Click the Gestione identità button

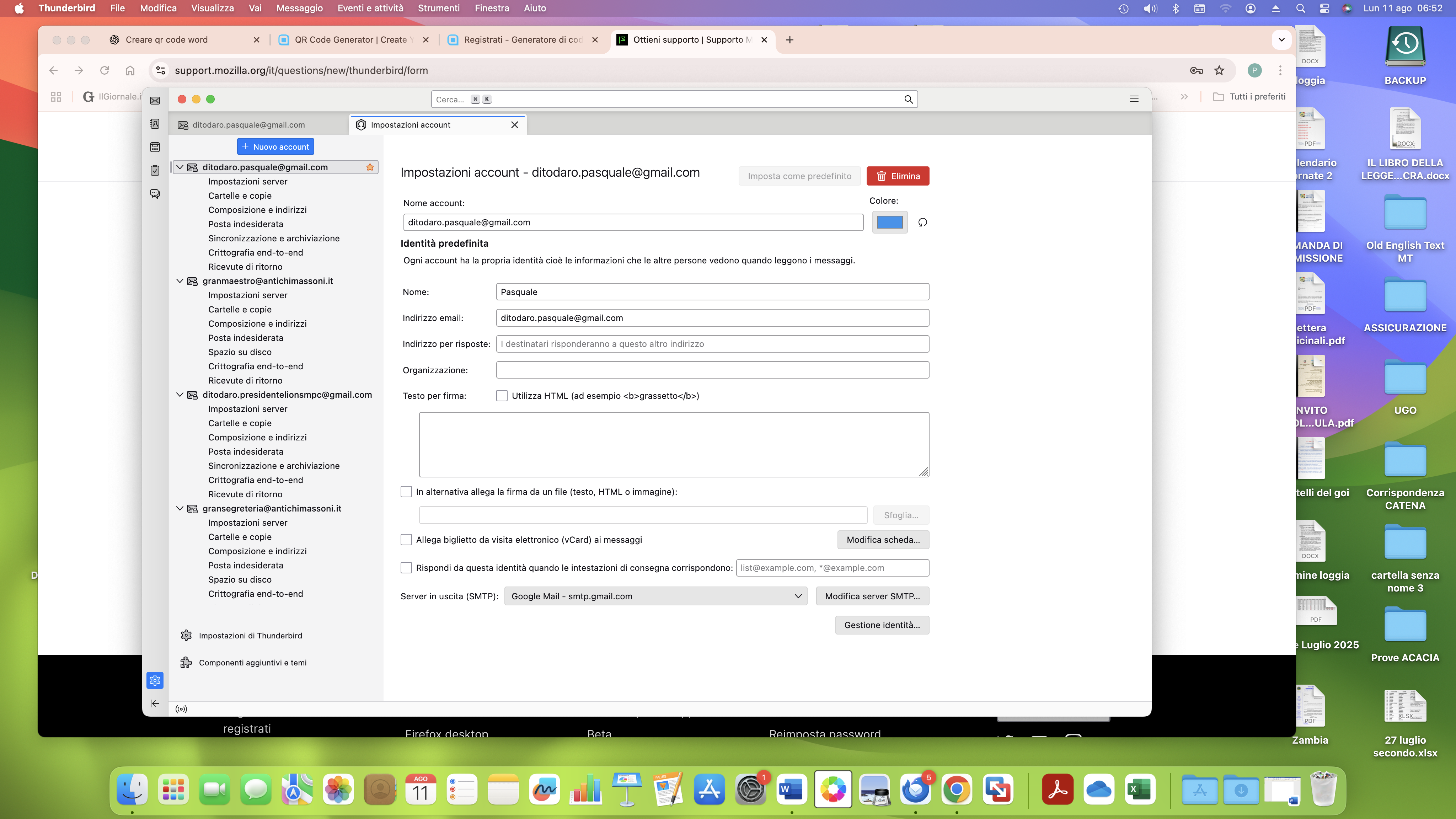(x=882, y=625)
